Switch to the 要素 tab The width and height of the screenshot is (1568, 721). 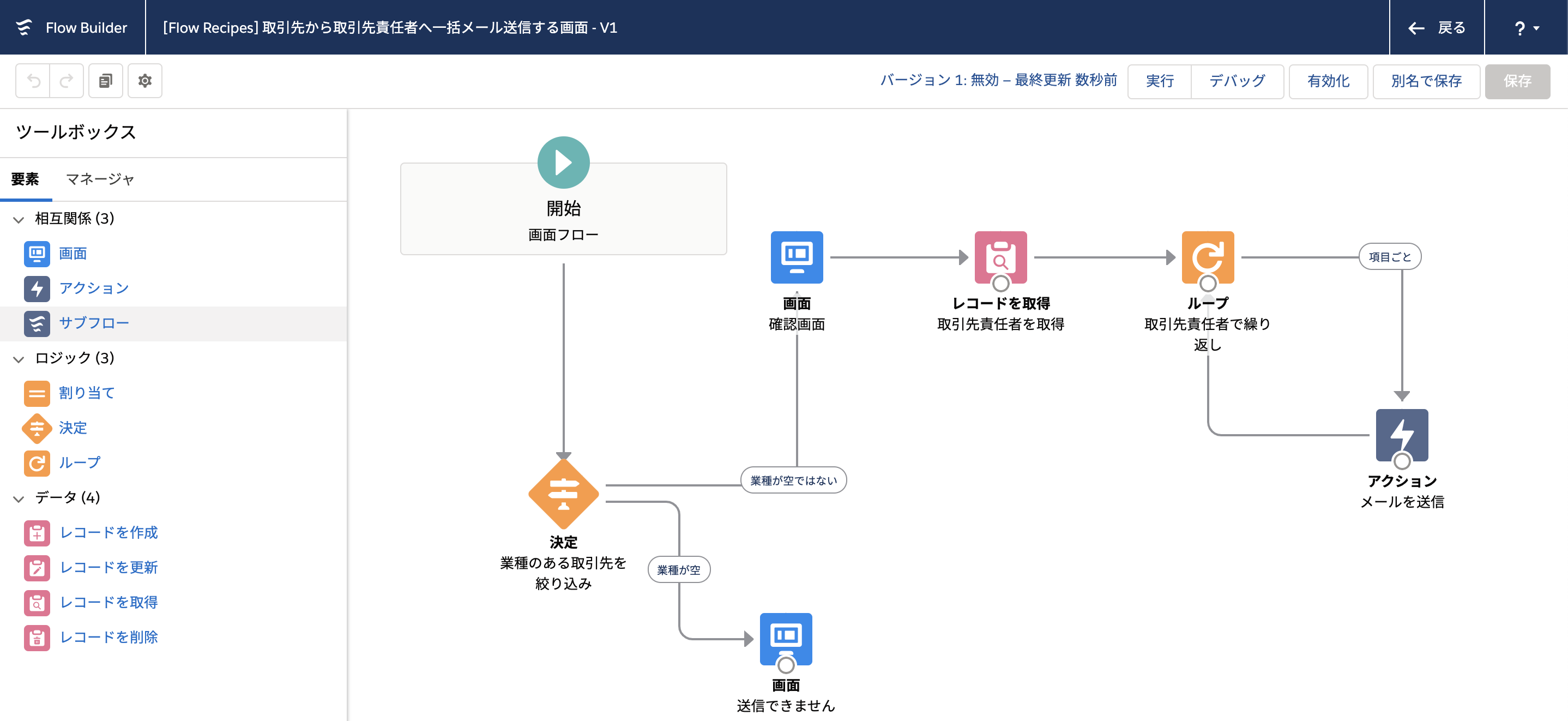tap(25, 179)
